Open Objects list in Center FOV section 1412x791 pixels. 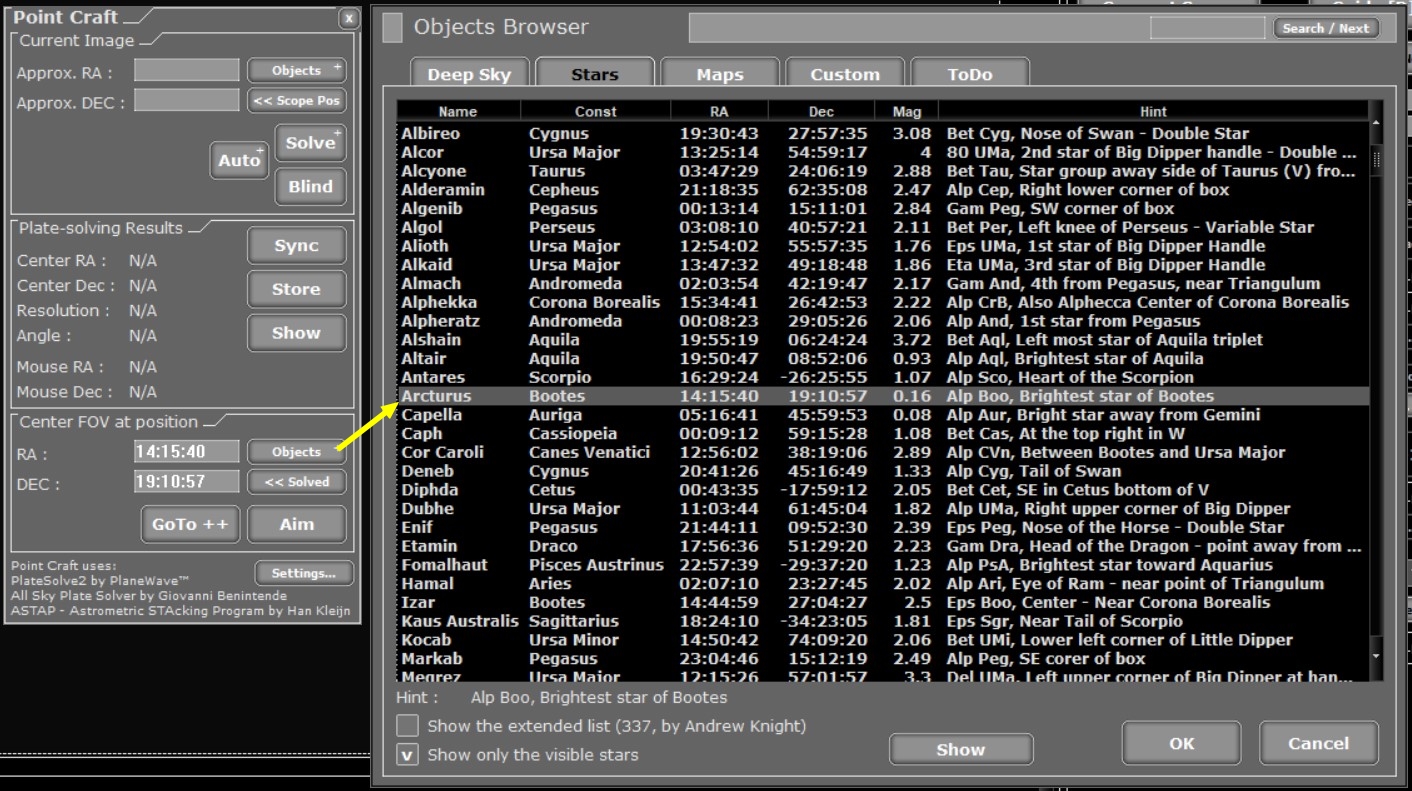click(x=297, y=452)
